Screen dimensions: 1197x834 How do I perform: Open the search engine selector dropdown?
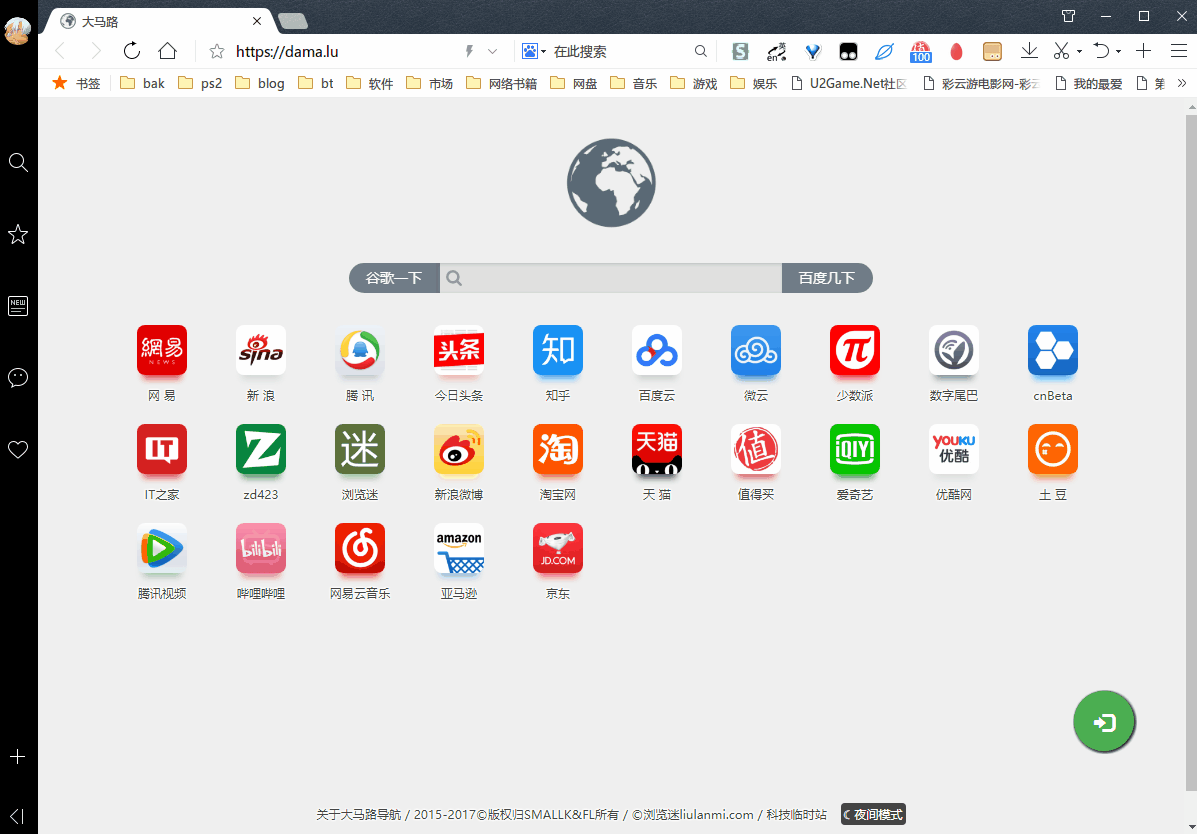tap(534, 51)
